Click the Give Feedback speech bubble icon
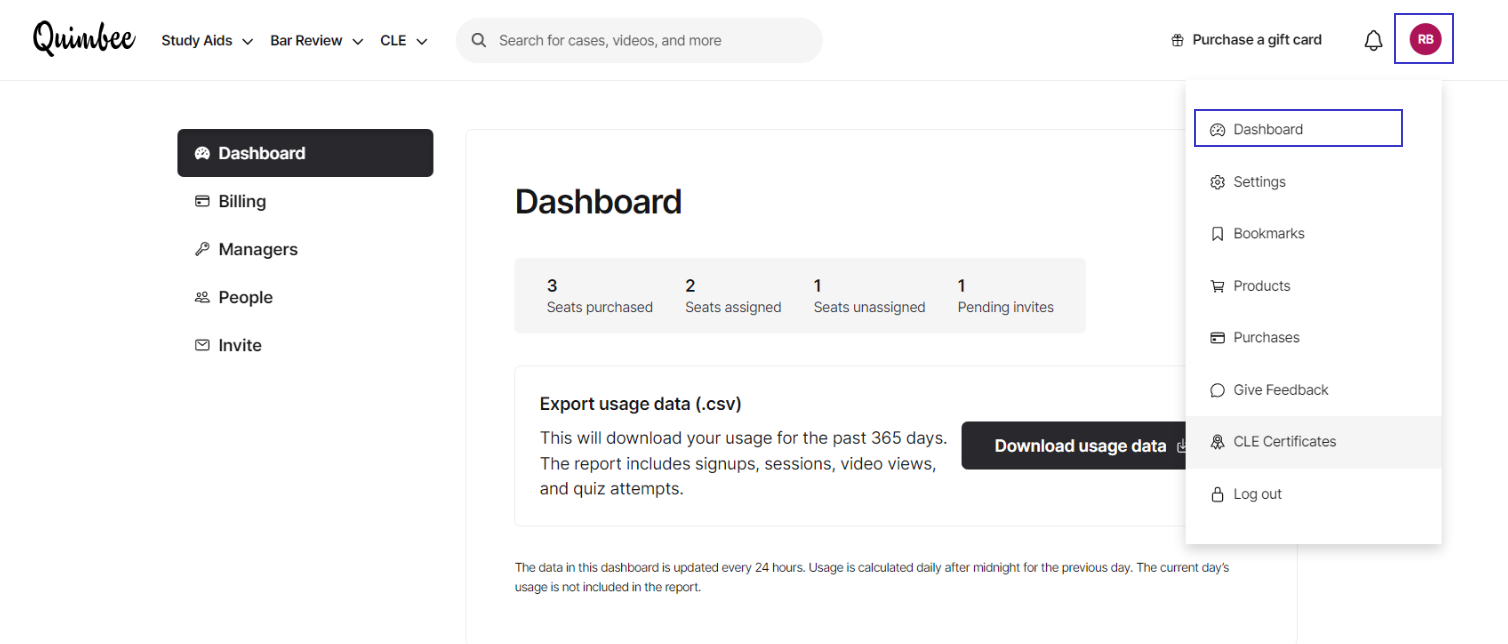Screen dimensions: 1508x644 [x=1217, y=390]
